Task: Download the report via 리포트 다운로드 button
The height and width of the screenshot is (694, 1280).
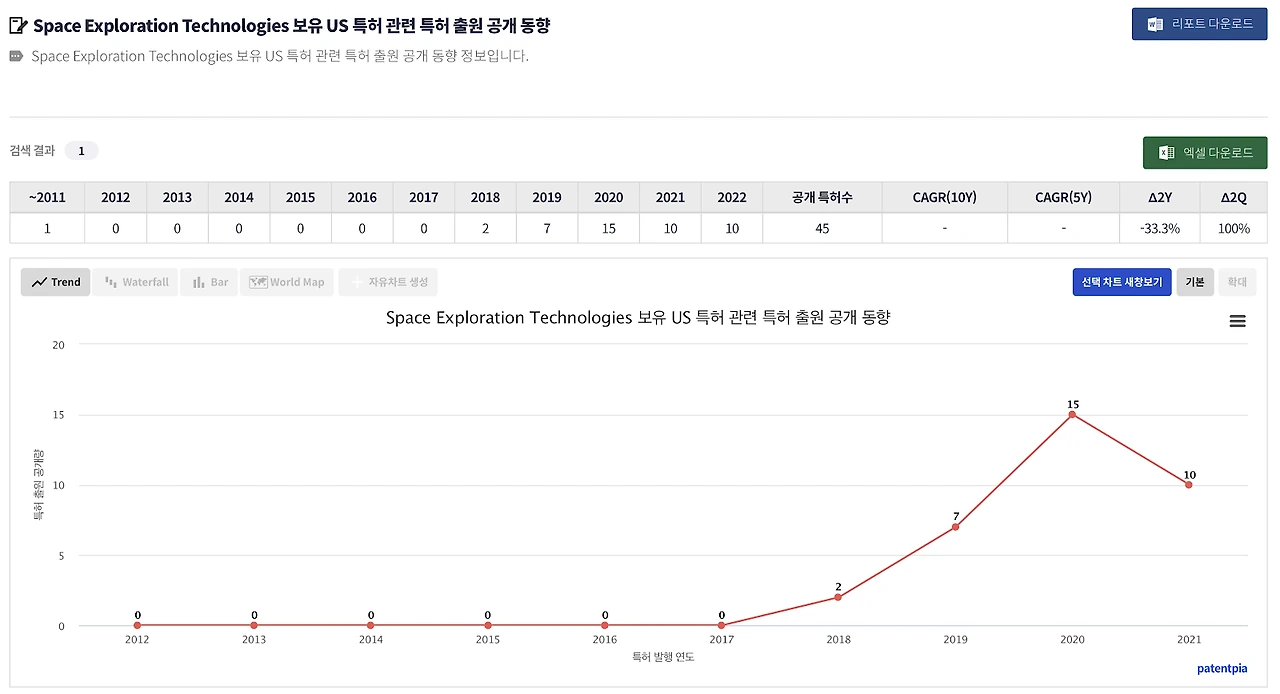Action: tap(1199, 23)
